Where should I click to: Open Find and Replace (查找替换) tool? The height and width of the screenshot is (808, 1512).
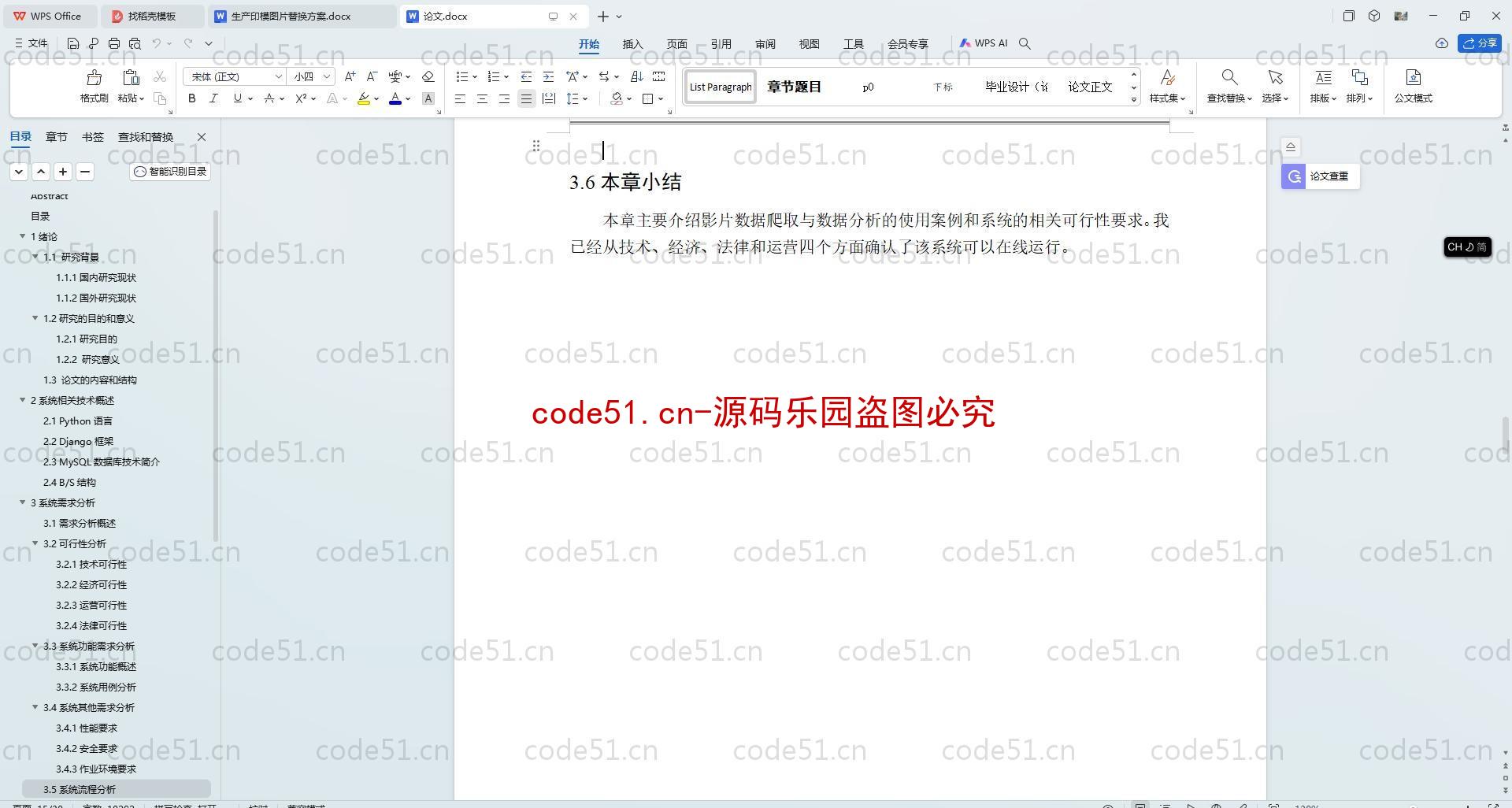pyautogui.click(x=1229, y=86)
